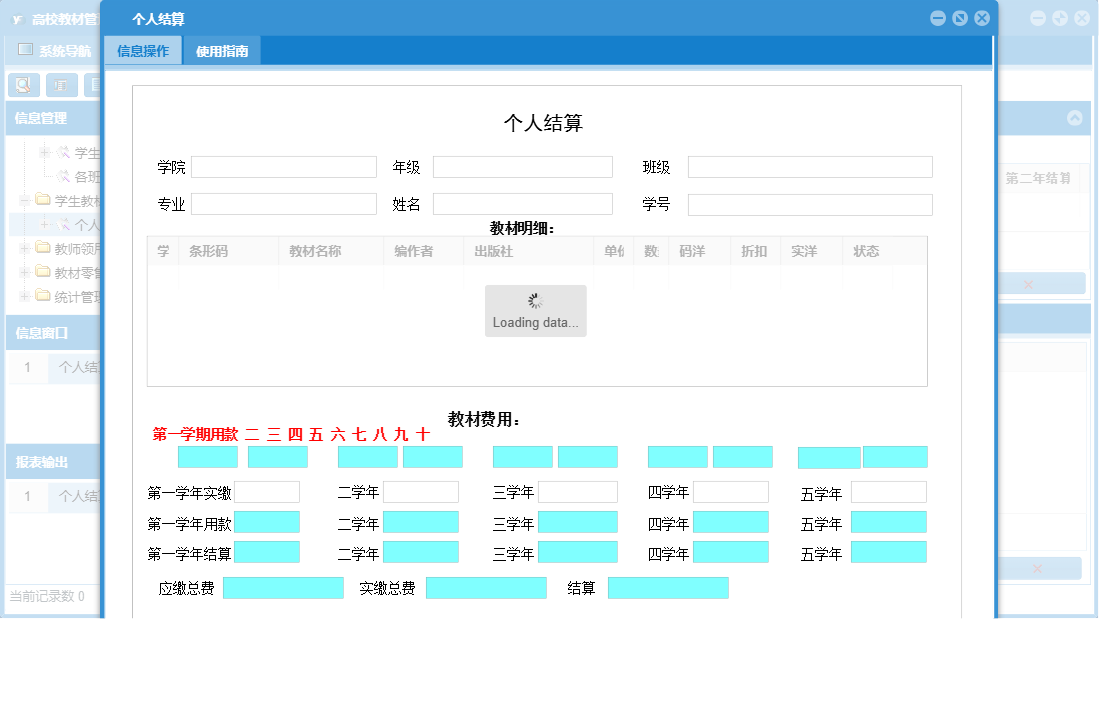Screen dimensions: 1099x705
Task: Expand the 教师领用 tree node
Action: click(25, 248)
